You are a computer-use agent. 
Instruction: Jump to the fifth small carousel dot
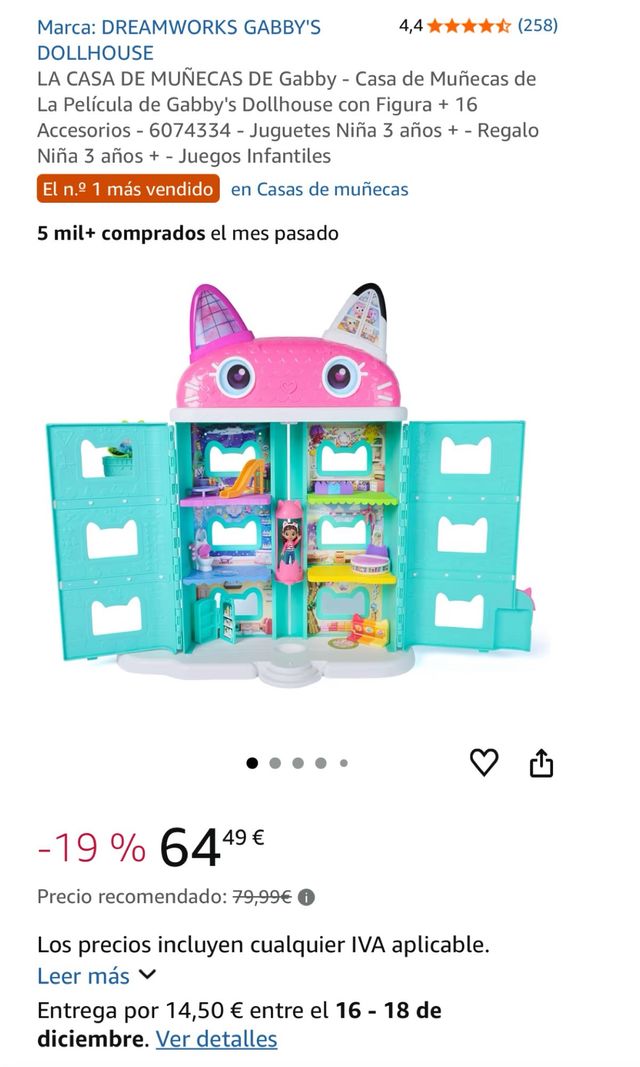click(343, 763)
